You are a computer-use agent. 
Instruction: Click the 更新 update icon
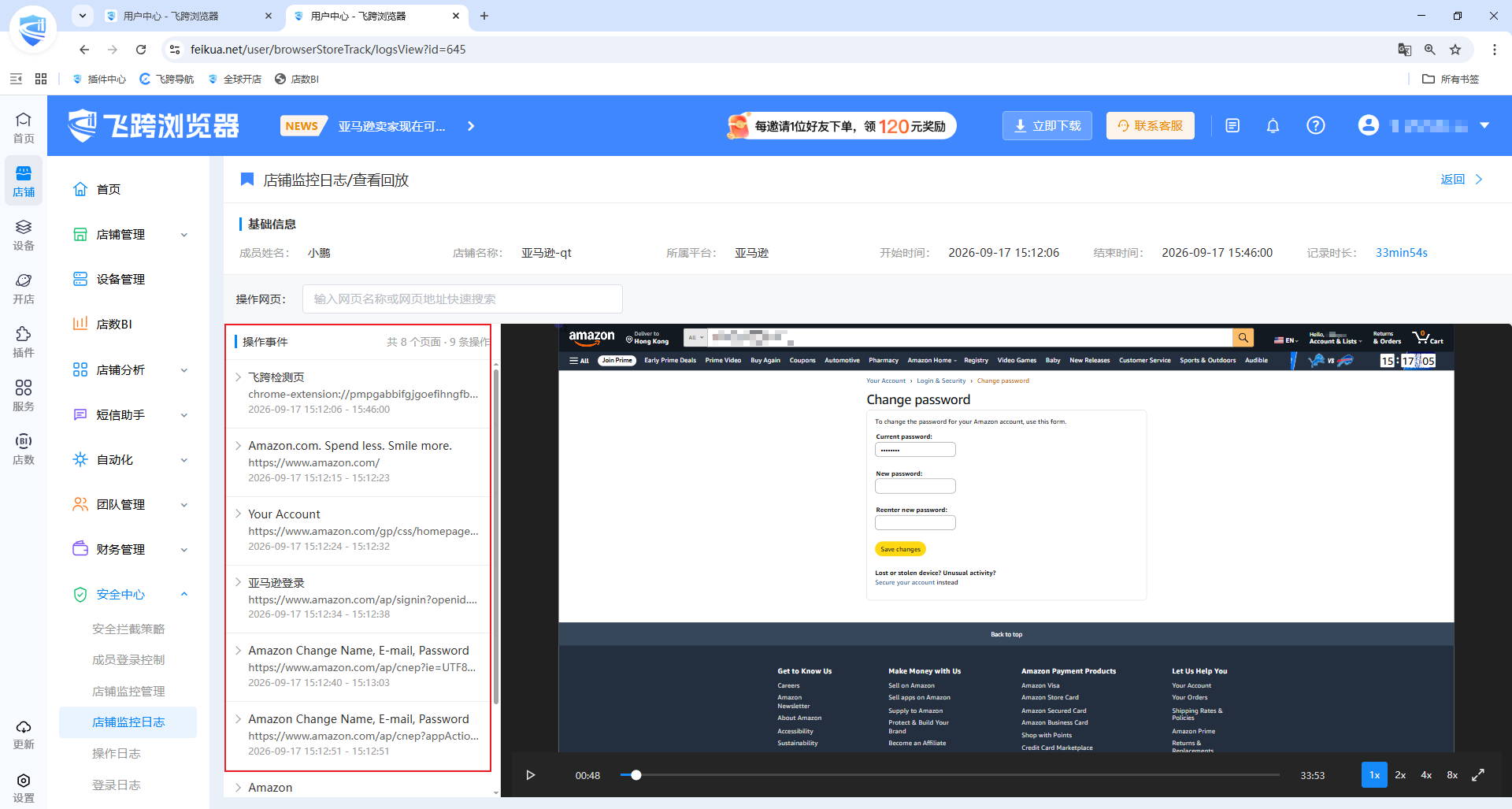coord(24,733)
